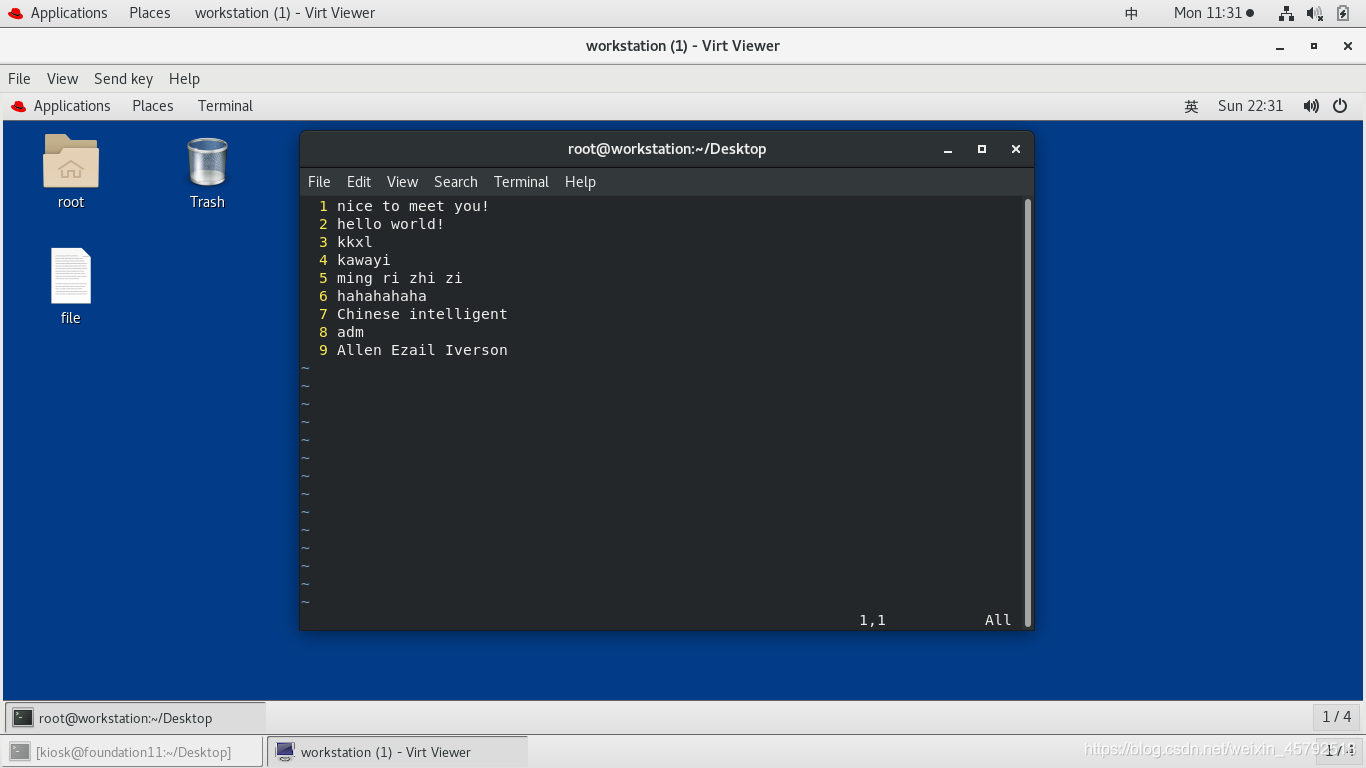1366x768 pixels.
Task: Open the root home folder icon
Action: tap(71, 162)
